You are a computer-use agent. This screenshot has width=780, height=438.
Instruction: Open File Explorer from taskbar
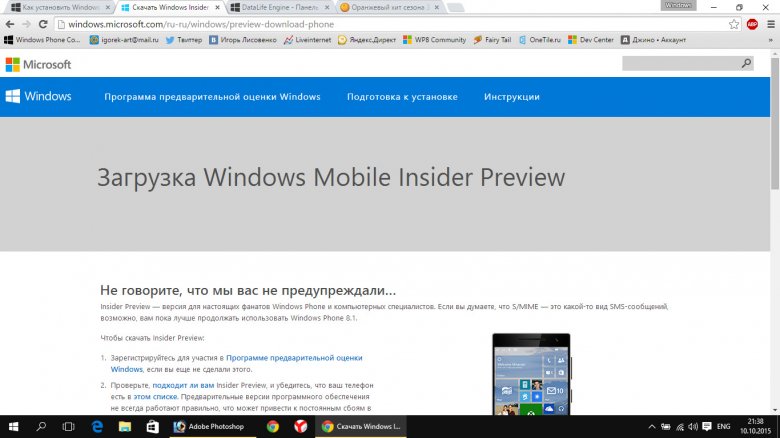[x=124, y=427]
